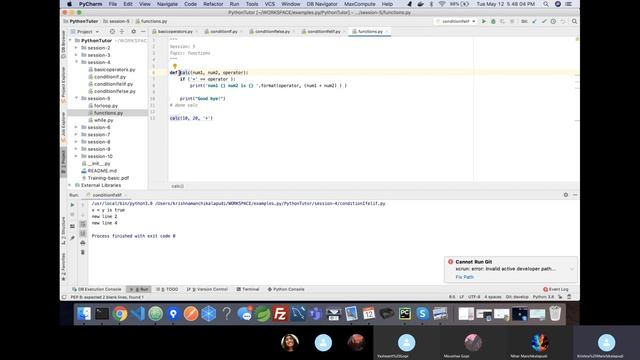Collapse the session-4 folder
Viewport: 640px width, 360px height.
pyautogui.click(x=76, y=62)
